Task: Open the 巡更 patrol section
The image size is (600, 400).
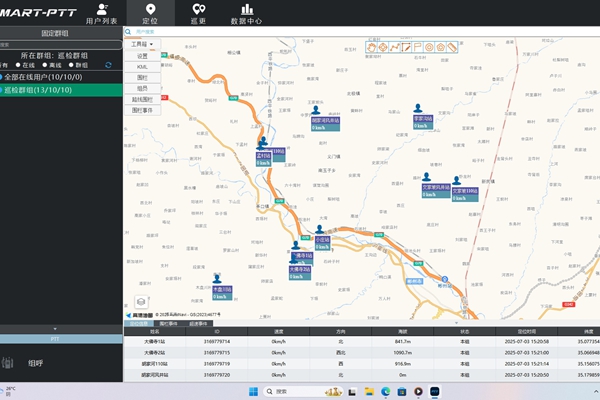Action: click(x=198, y=13)
